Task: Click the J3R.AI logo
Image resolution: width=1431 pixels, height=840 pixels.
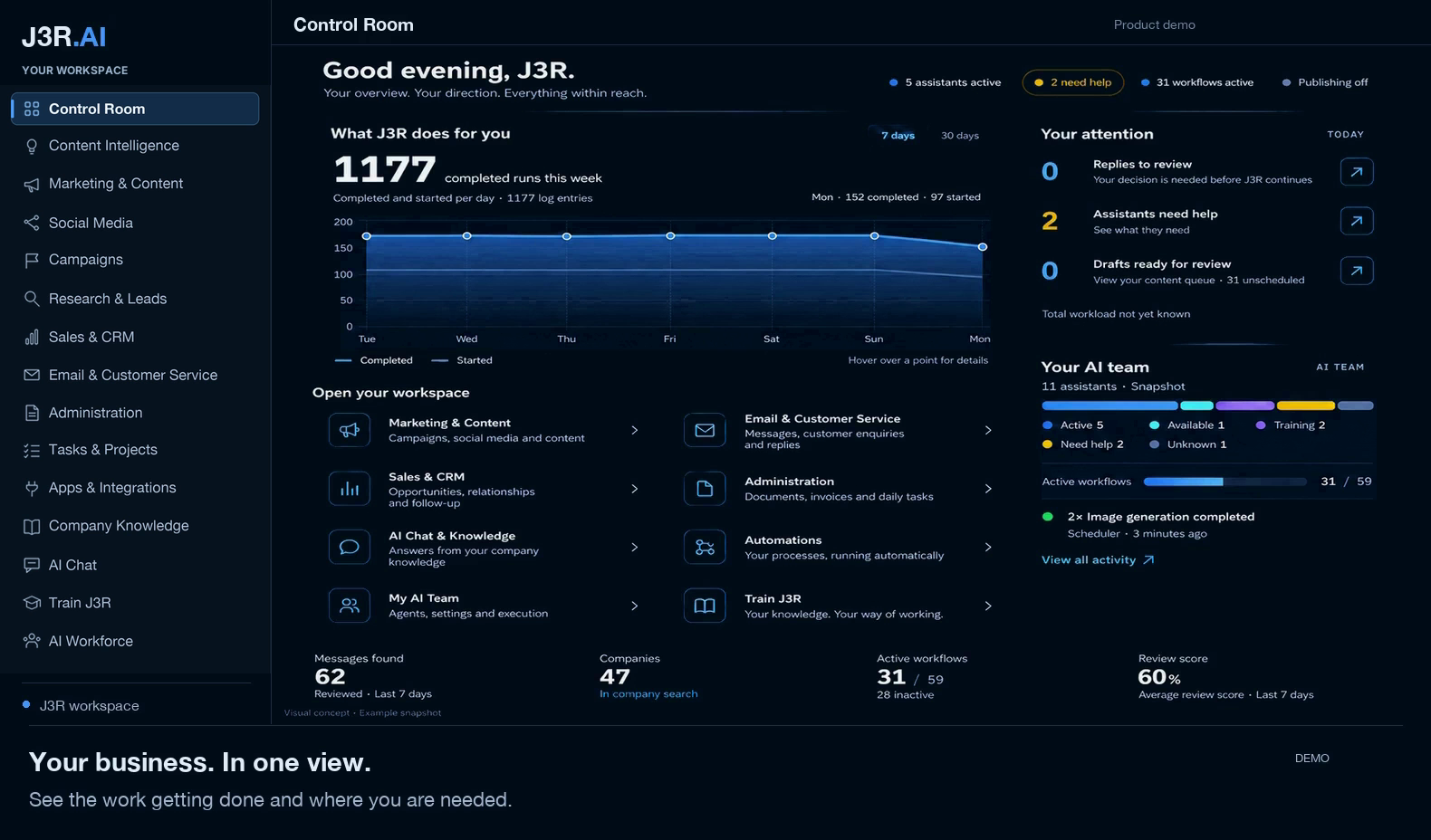Action: pos(64,37)
